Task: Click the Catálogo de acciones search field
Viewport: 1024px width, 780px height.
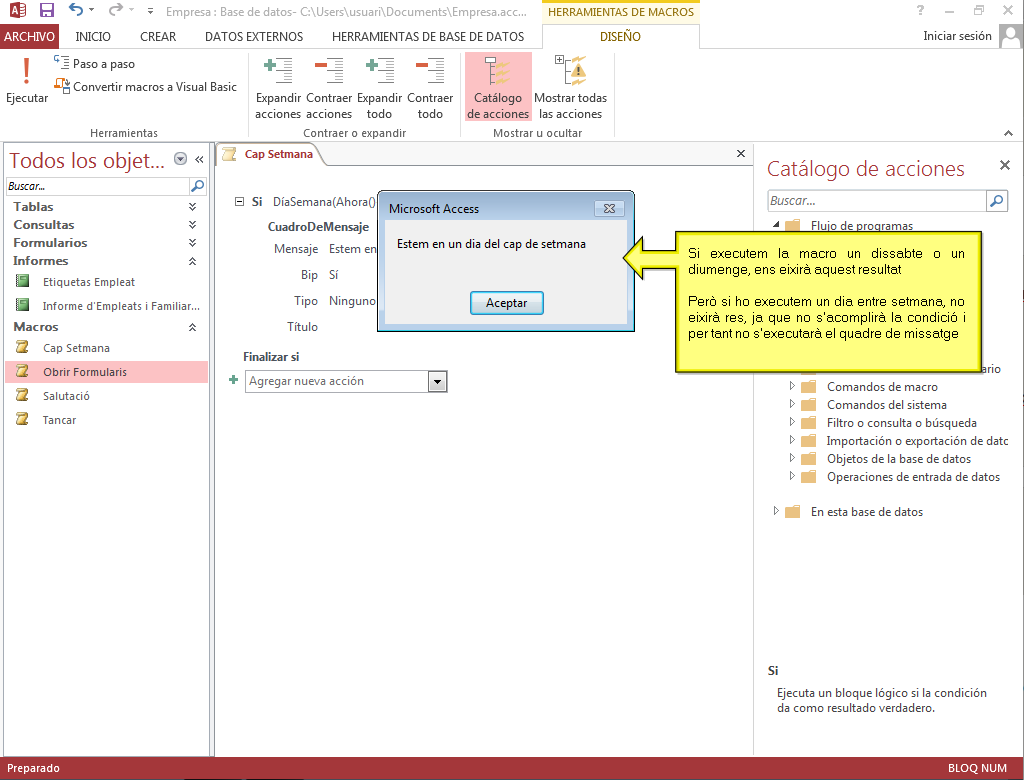Action: tap(876, 201)
